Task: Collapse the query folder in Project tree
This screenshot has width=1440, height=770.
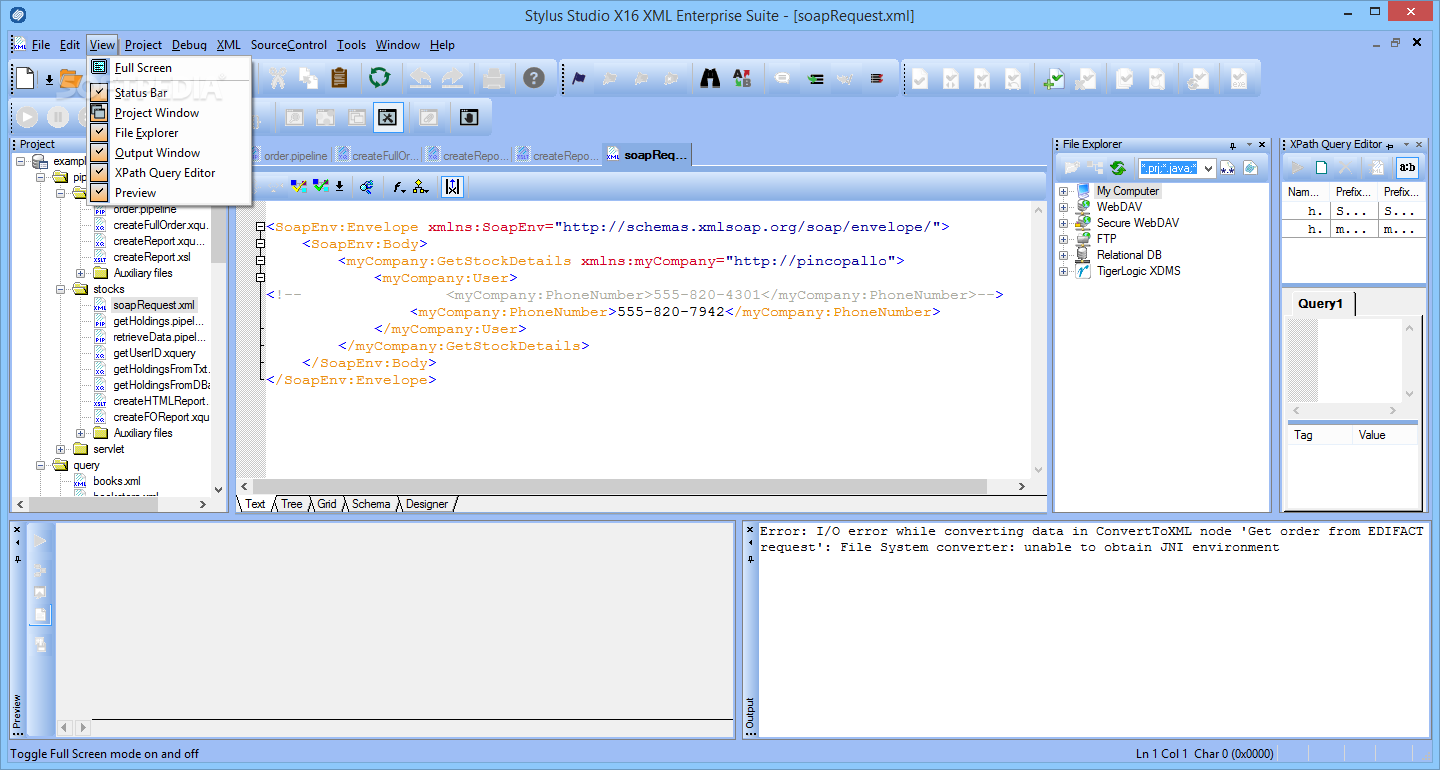Action: point(41,465)
